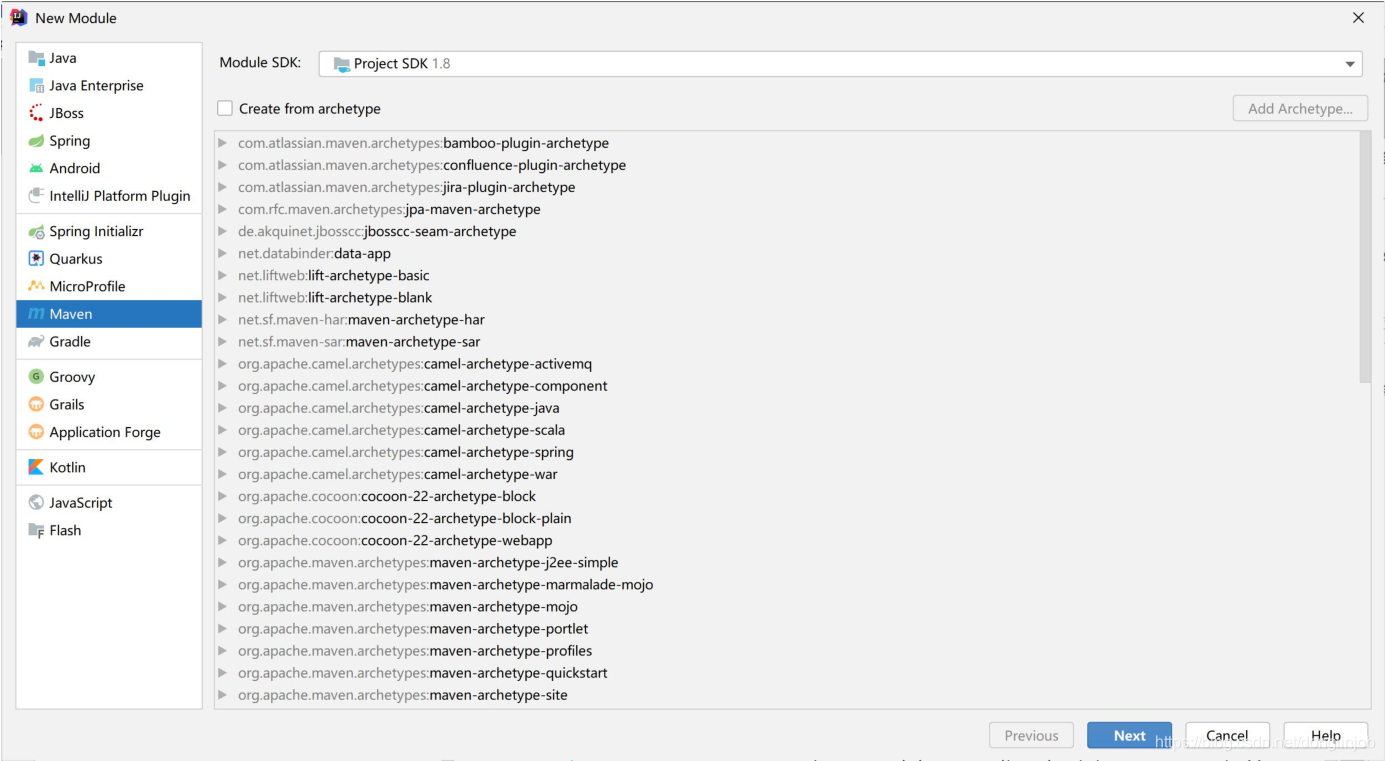This screenshot has width=1385, height=761.
Task: Select Kotlin module type
Action: tap(109, 467)
